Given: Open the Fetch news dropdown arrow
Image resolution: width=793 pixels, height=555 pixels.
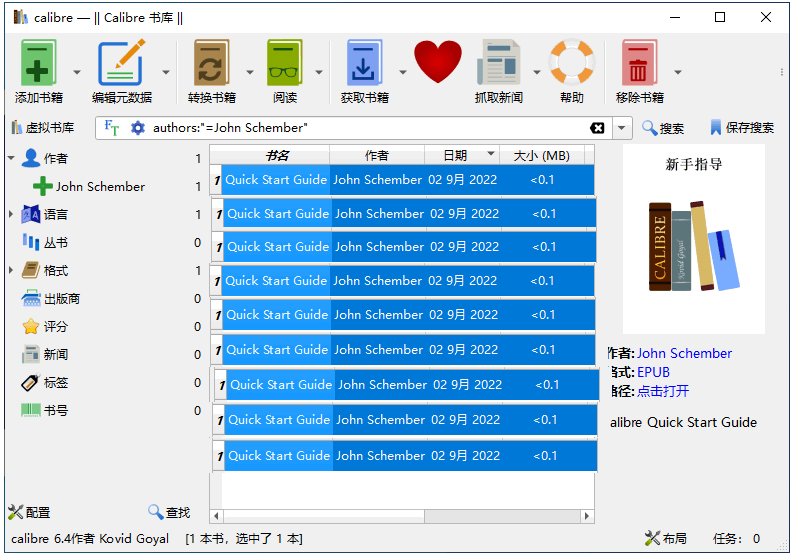Looking at the screenshot, I should [x=537, y=72].
